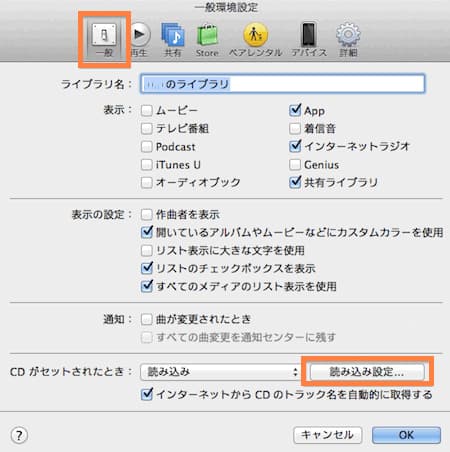This screenshot has width=450, height=452.
Task: Open the 再生 (Playback) preferences icon
Action: (x=139, y=39)
